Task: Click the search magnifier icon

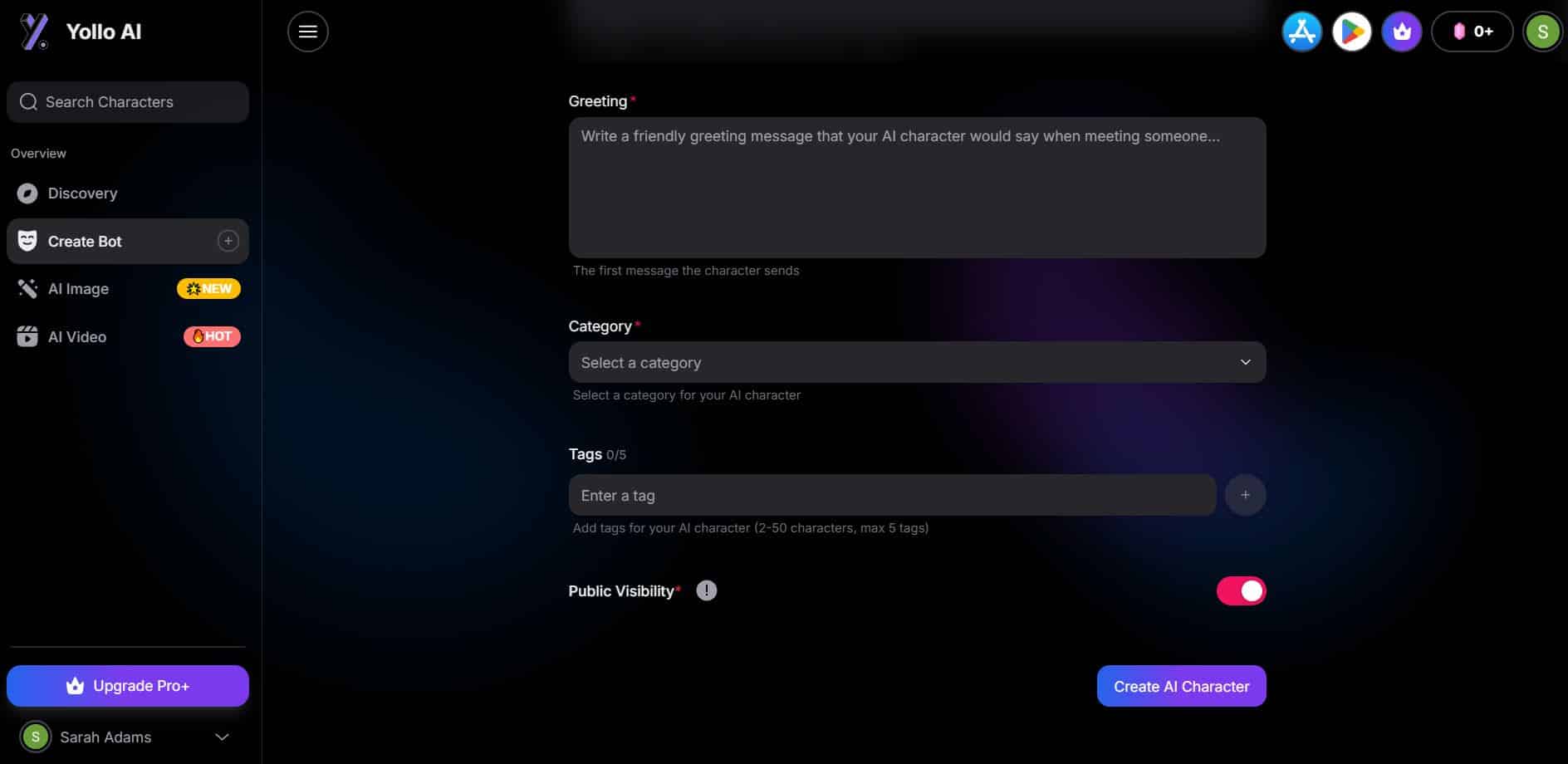Action: pos(28,102)
